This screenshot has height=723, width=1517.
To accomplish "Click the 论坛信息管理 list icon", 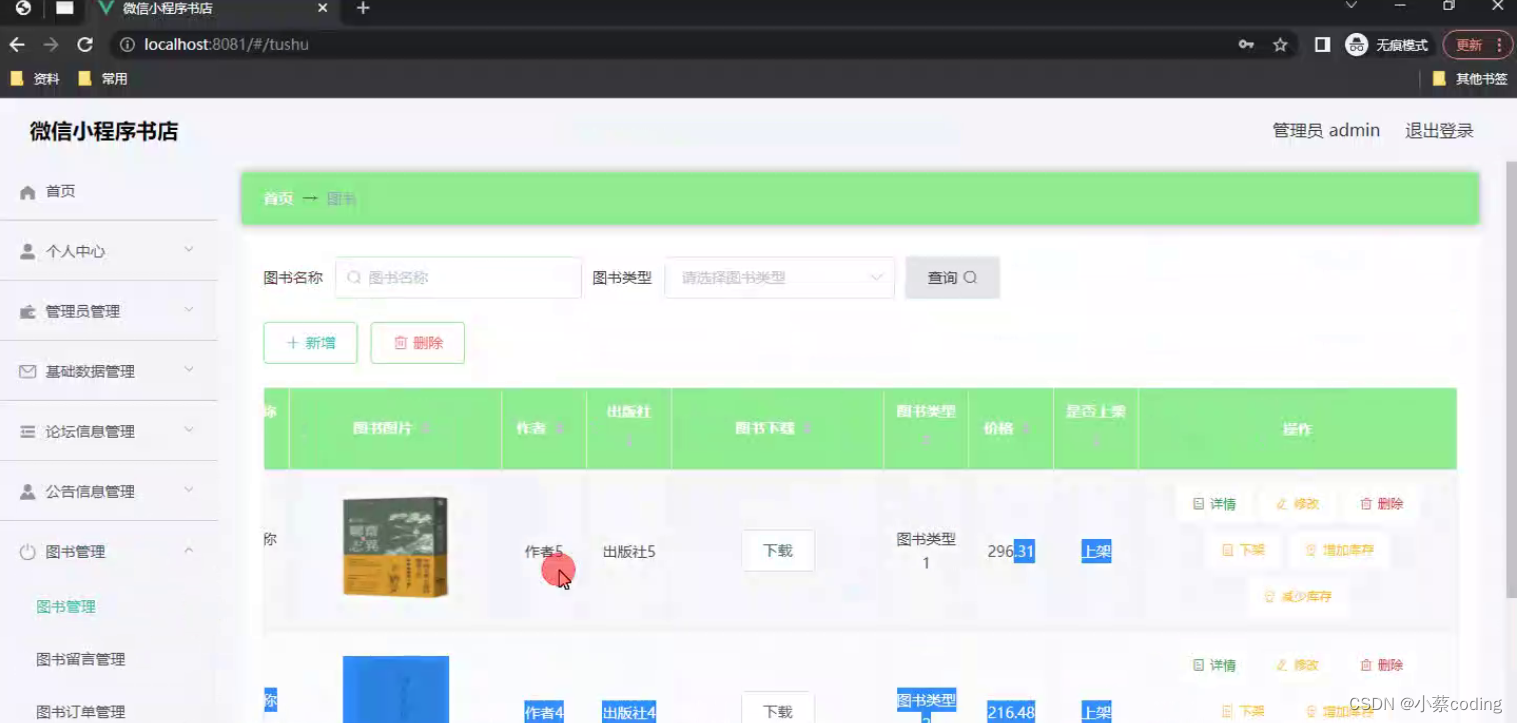I will click(x=27, y=431).
